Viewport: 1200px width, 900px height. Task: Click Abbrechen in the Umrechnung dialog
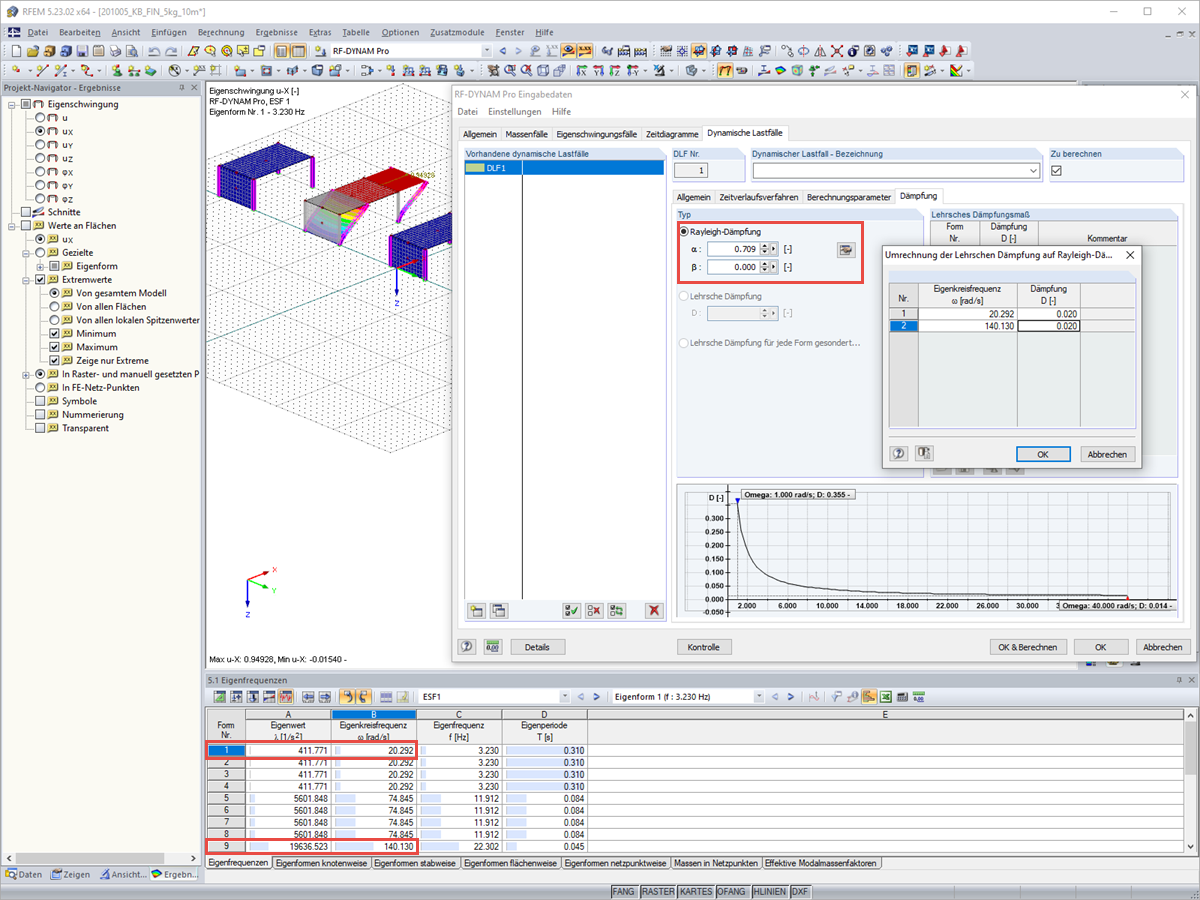(1107, 454)
